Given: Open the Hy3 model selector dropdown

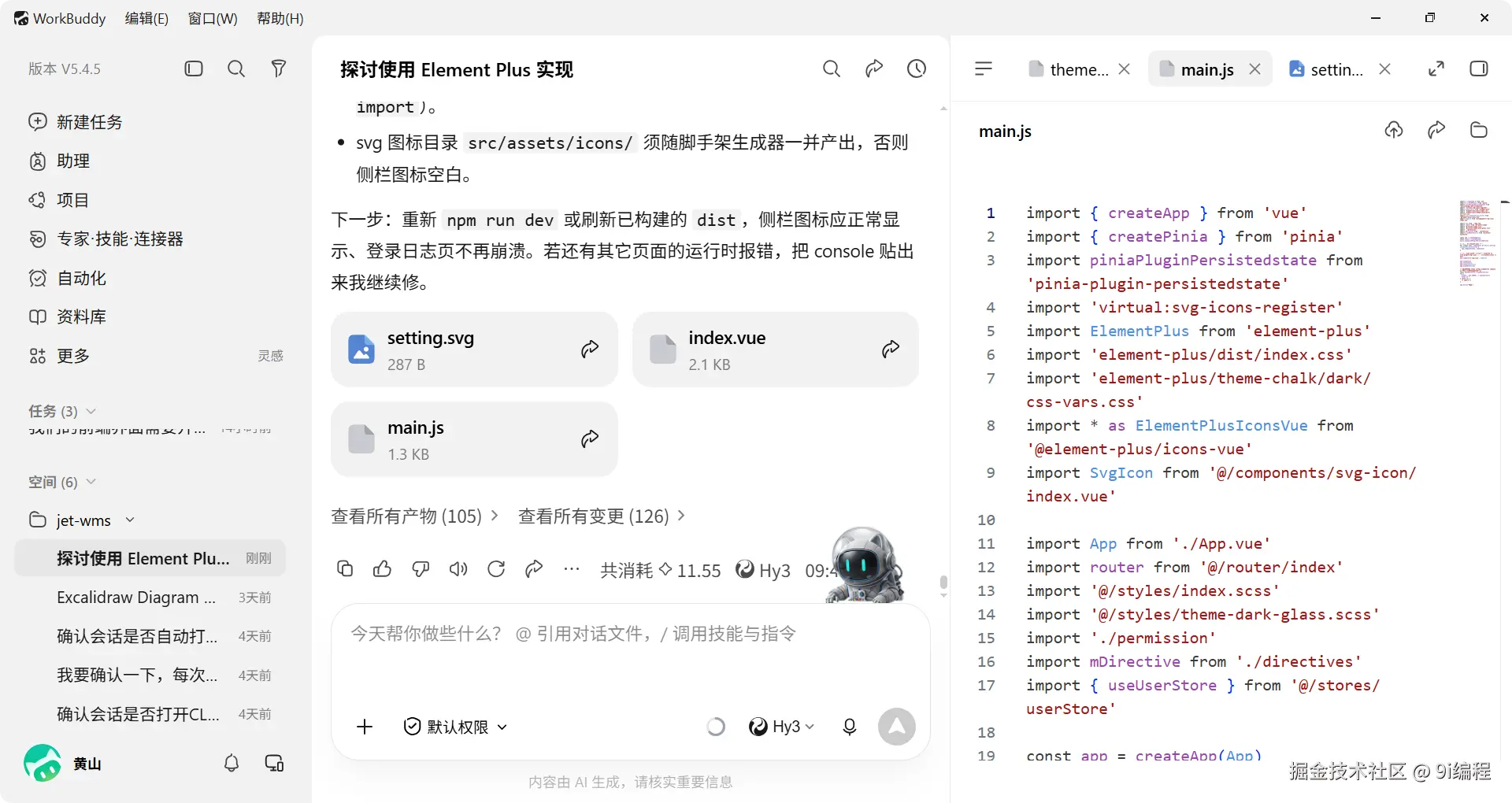Looking at the screenshot, I should pos(781,727).
